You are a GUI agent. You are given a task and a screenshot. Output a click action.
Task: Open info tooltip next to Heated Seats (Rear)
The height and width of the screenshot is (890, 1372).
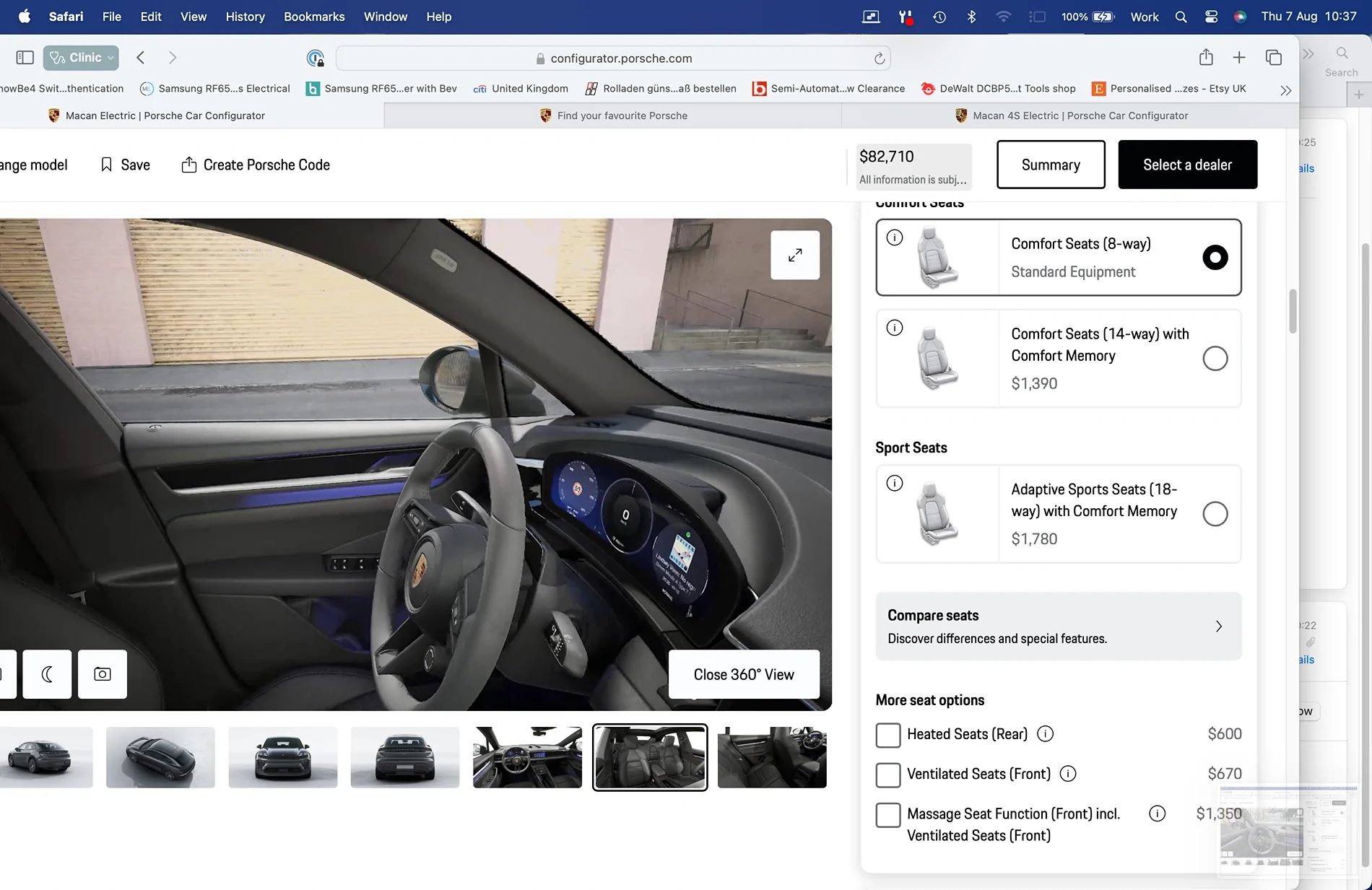[1045, 734]
